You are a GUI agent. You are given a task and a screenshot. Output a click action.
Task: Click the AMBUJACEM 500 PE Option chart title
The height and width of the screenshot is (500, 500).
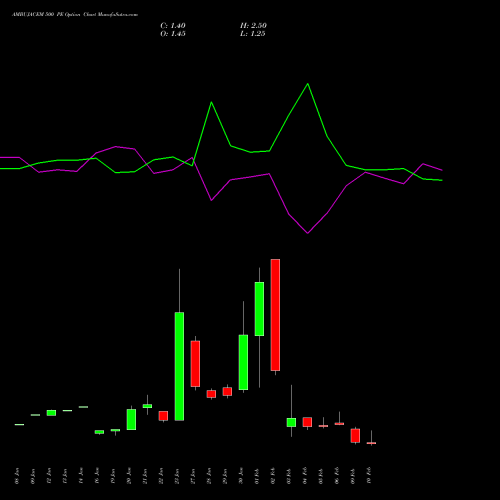[75, 15]
